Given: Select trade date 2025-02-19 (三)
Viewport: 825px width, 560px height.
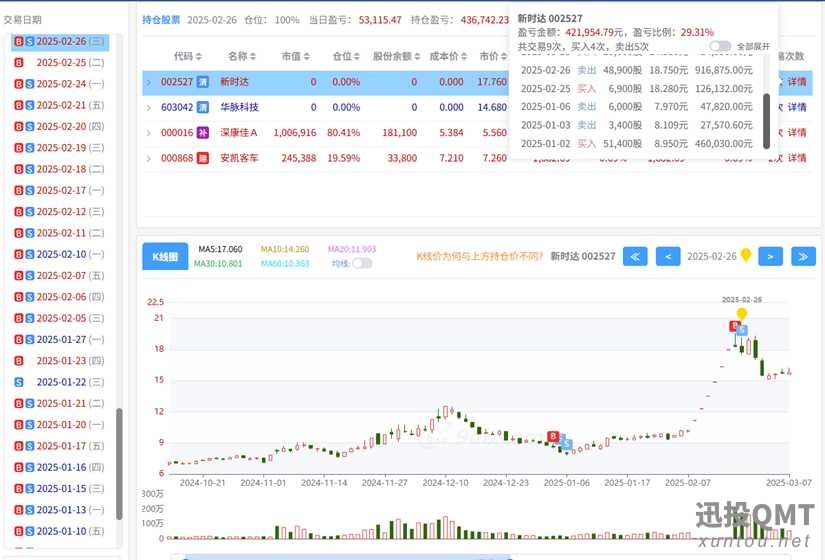Looking at the screenshot, I should click(70, 148).
